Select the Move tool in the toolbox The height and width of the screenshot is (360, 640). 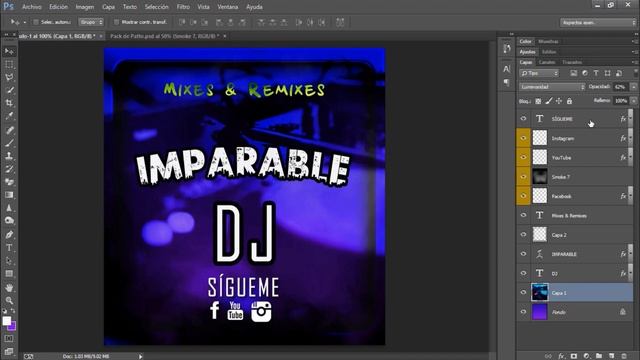(x=9, y=52)
